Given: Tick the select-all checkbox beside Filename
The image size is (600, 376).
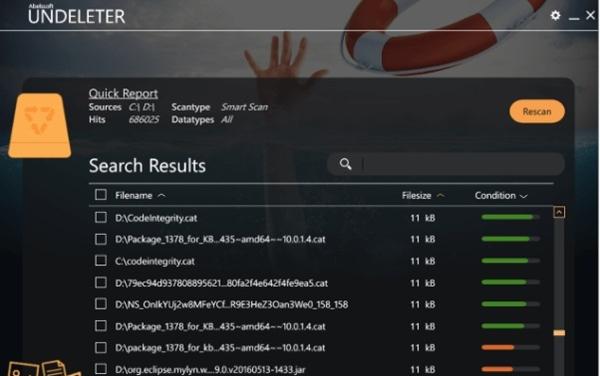Looking at the screenshot, I should point(101,195).
